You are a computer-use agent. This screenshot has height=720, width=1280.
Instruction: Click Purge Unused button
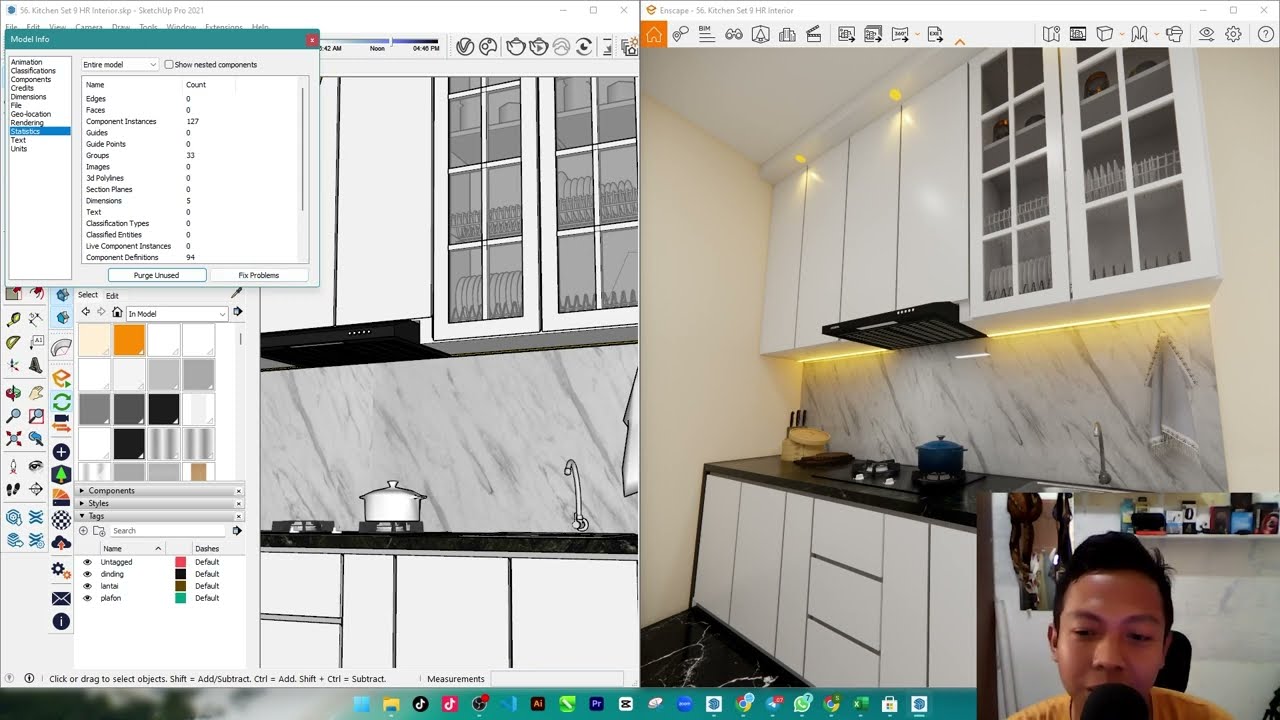tap(157, 275)
